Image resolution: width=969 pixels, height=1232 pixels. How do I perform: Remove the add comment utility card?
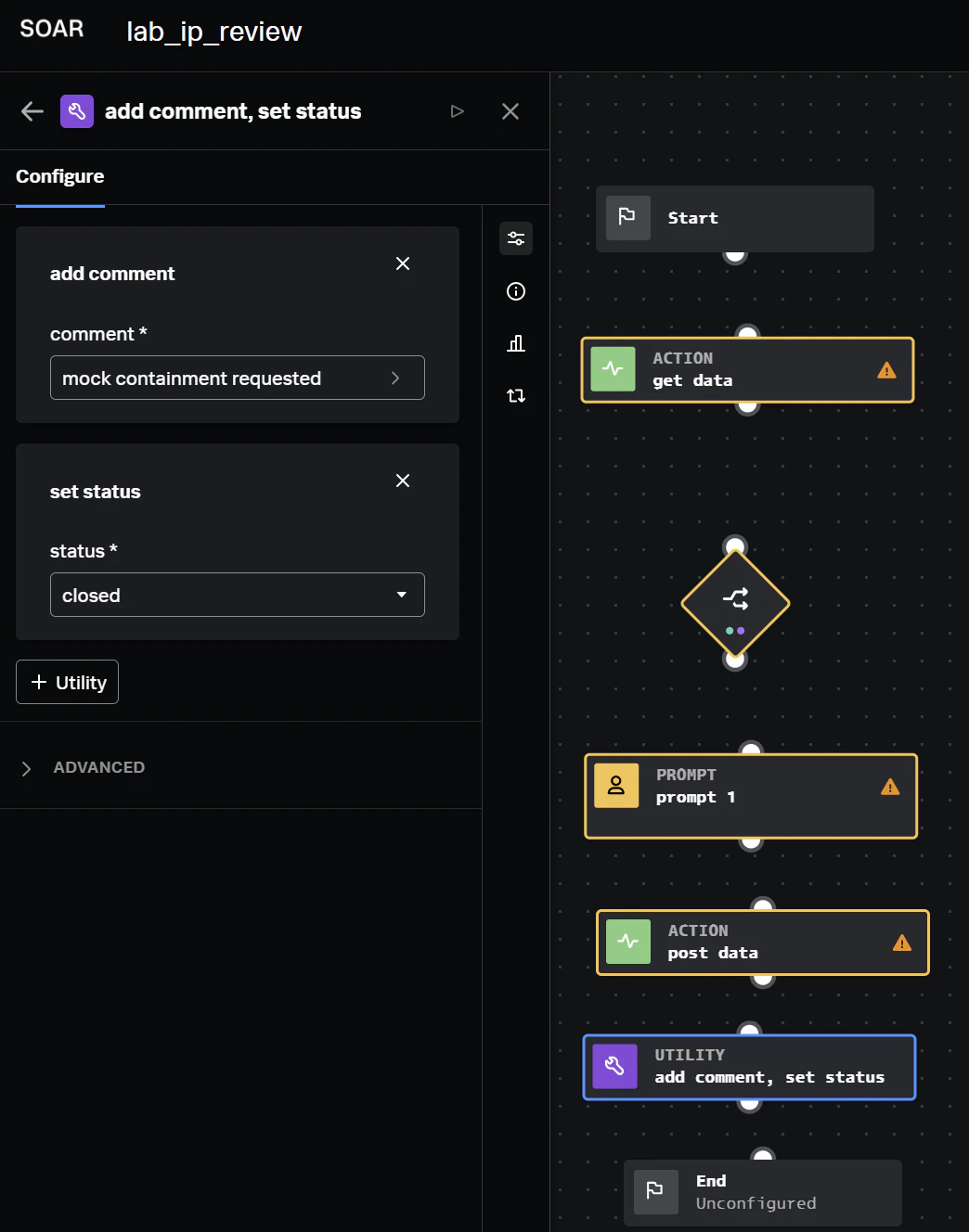[x=403, y=263]
